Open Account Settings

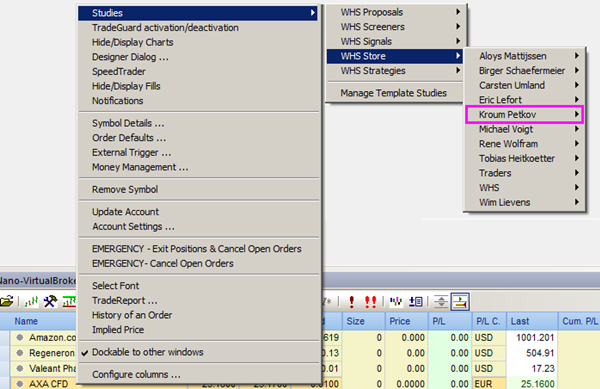(199, 226)
